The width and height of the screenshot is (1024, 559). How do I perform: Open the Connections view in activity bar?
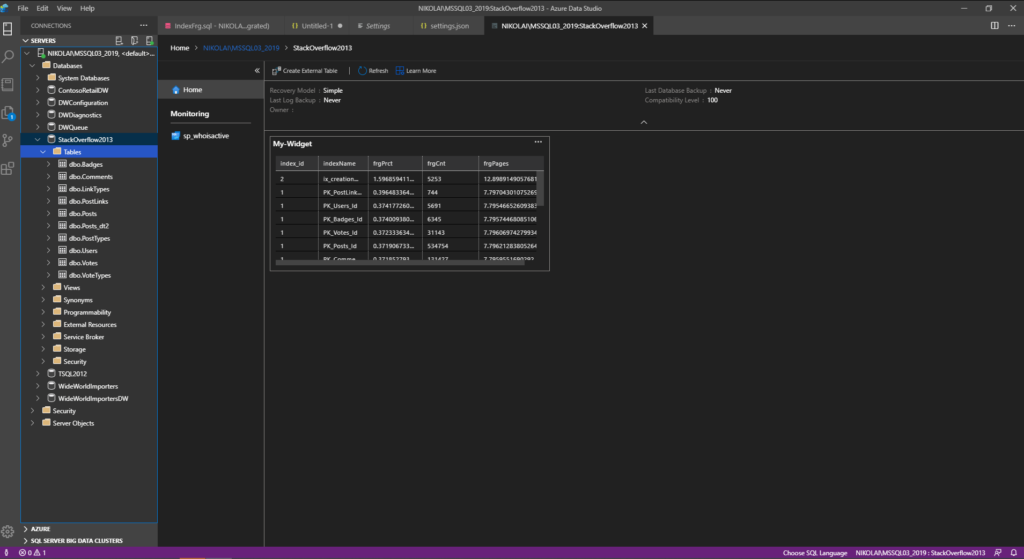(8, 29)
